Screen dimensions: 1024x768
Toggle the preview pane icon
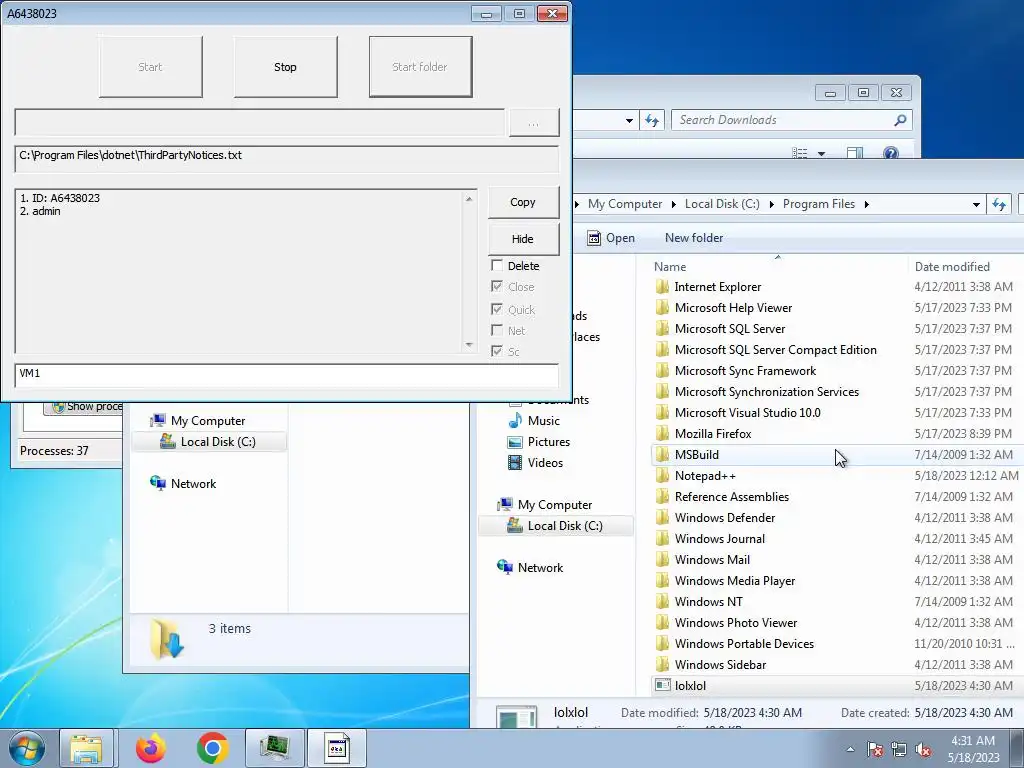click(854, 153)
